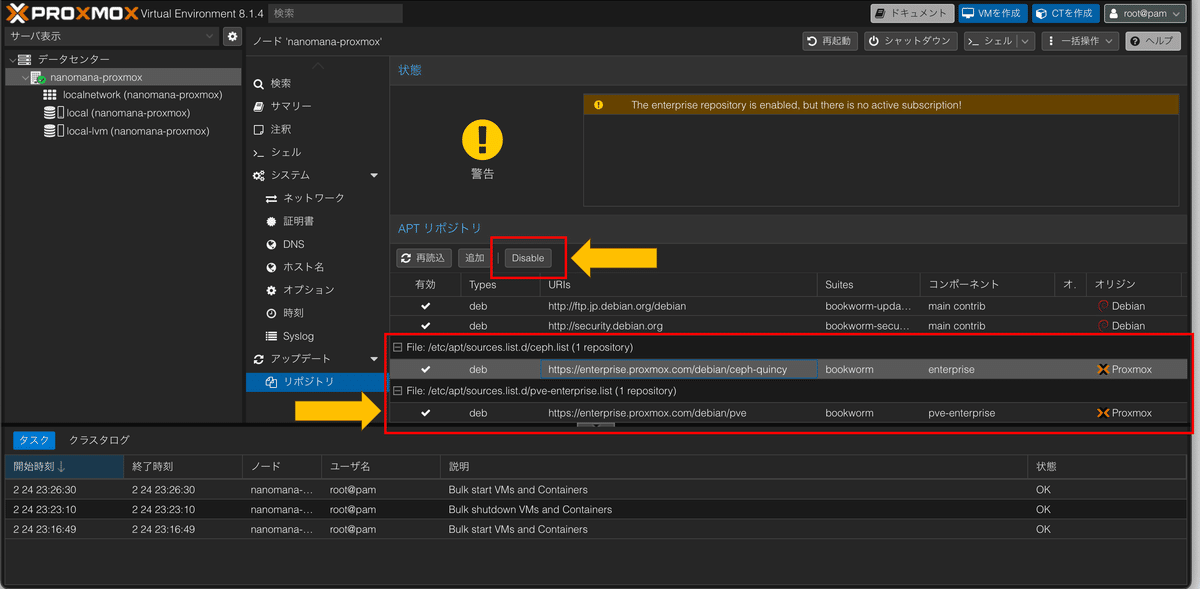Screen dimensions: 1200x589
Task: Click the top search input field
Action: (x=335, y=13)
